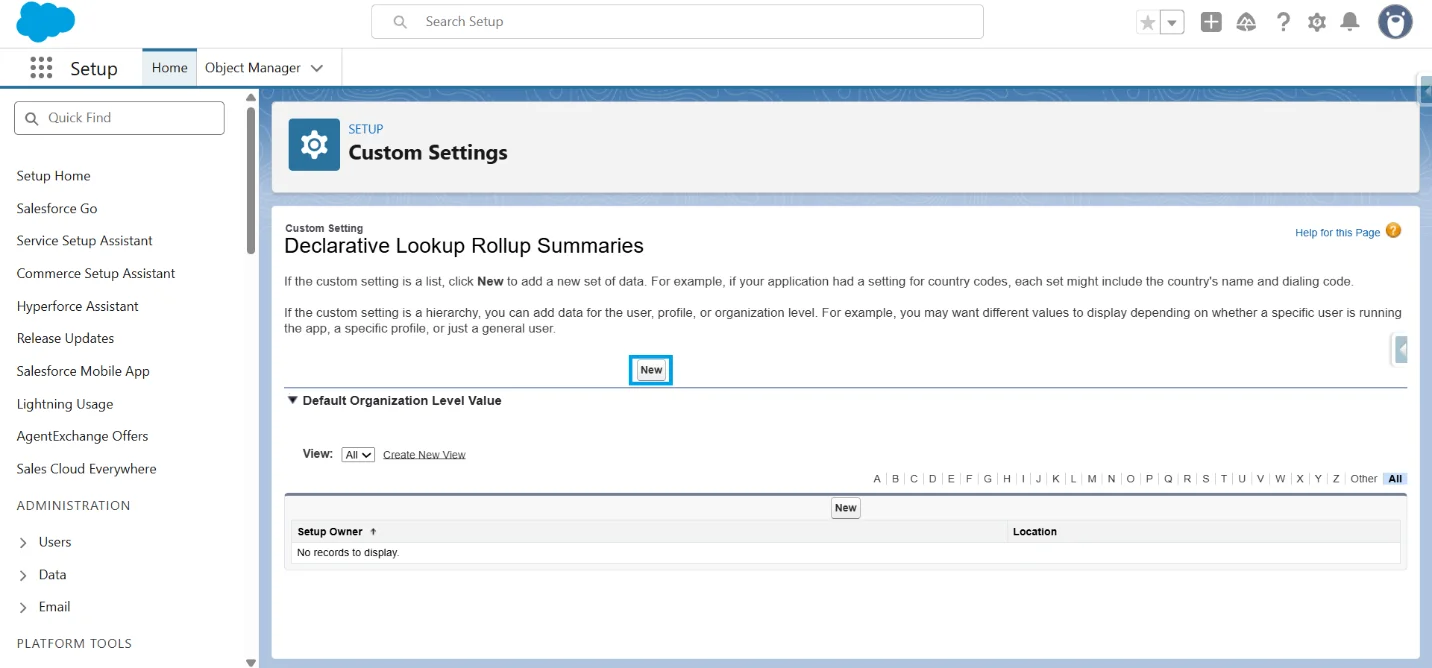
Task: Collapse Default Organization Level Value section
Action: pos(293,400)
